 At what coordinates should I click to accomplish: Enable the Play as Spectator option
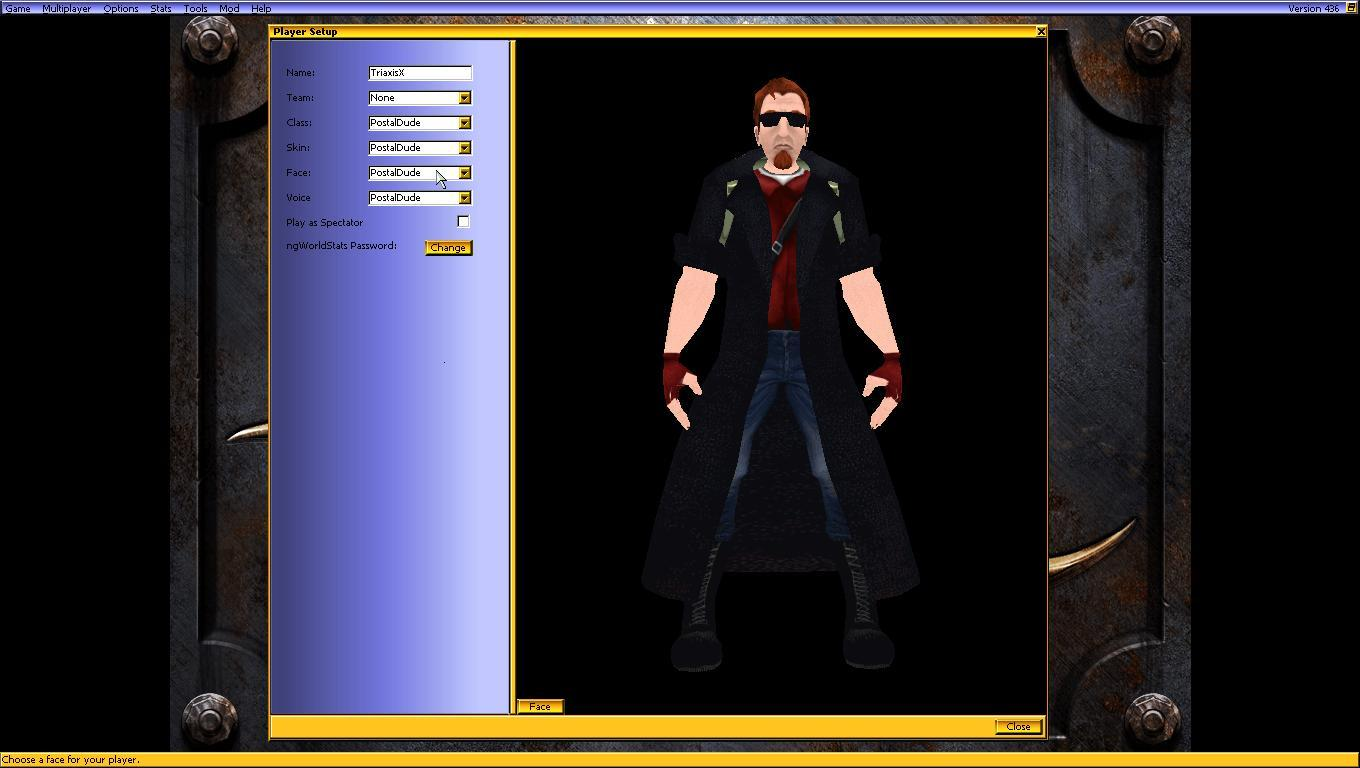[x=463, y=221]
